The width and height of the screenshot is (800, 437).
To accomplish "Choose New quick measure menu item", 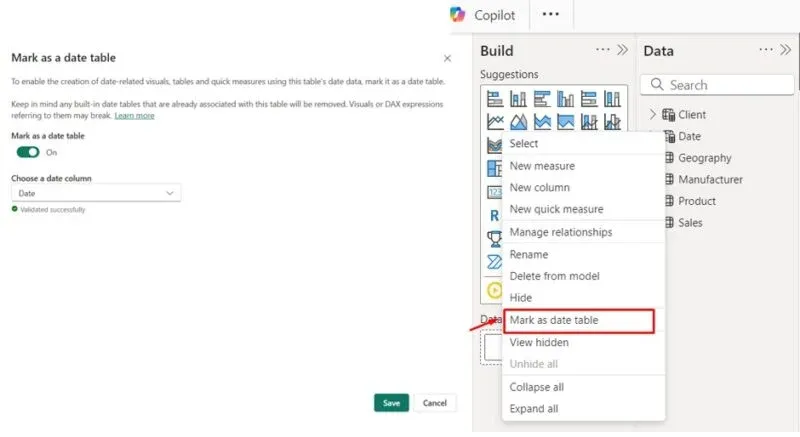I will 583,209.
